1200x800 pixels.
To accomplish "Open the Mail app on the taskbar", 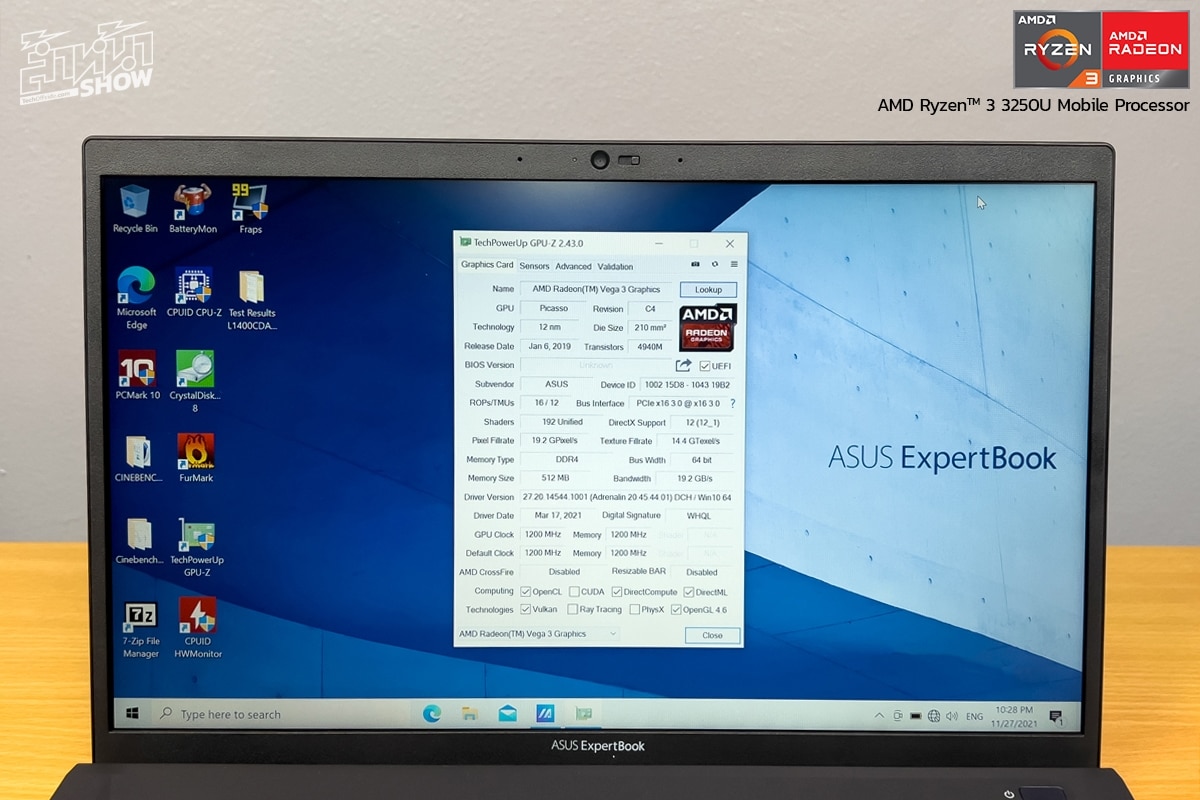I will pyautogui.click(x=507, y=714).
